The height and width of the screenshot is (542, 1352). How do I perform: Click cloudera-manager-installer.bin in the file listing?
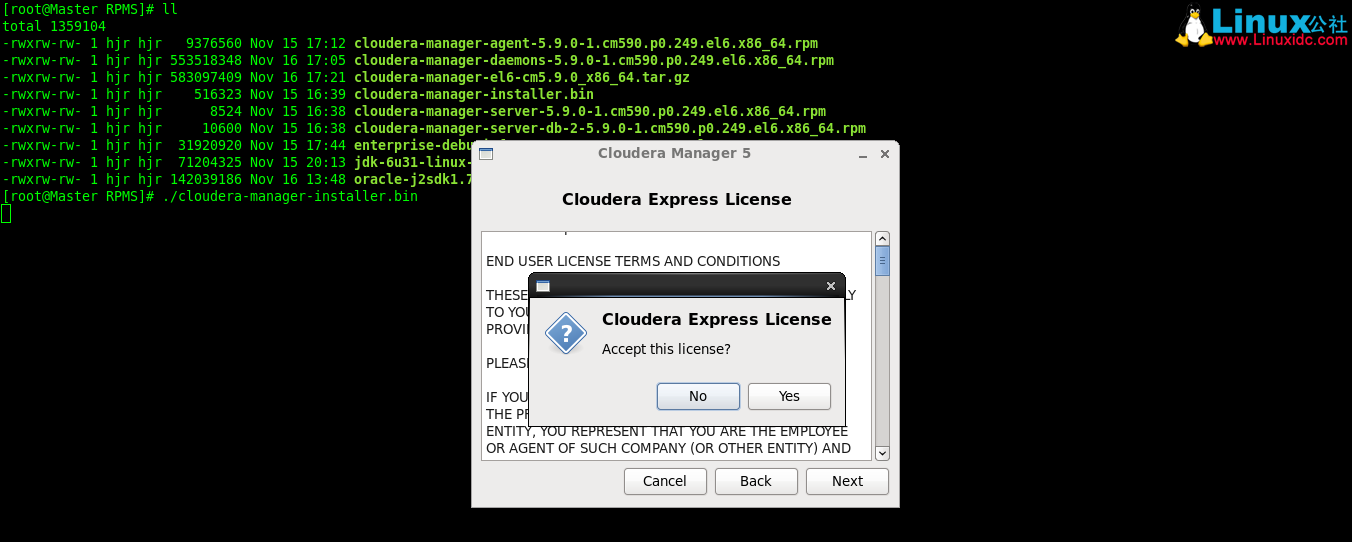pyautogui.click(x=474, y=95)
